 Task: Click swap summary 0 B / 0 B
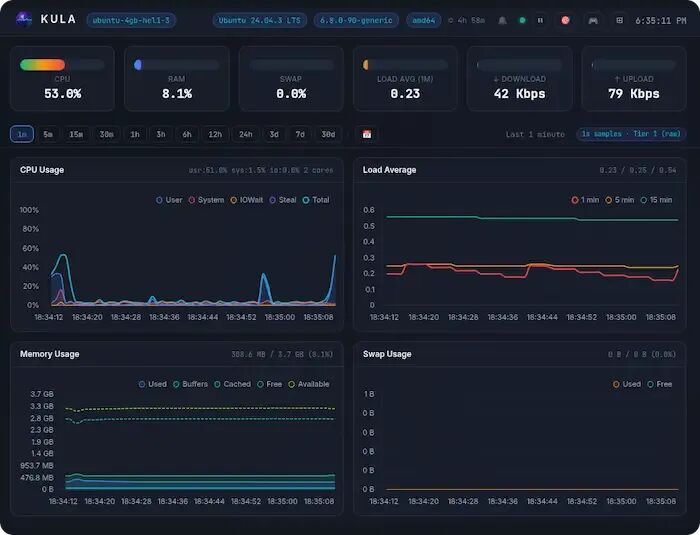[642, 355]
